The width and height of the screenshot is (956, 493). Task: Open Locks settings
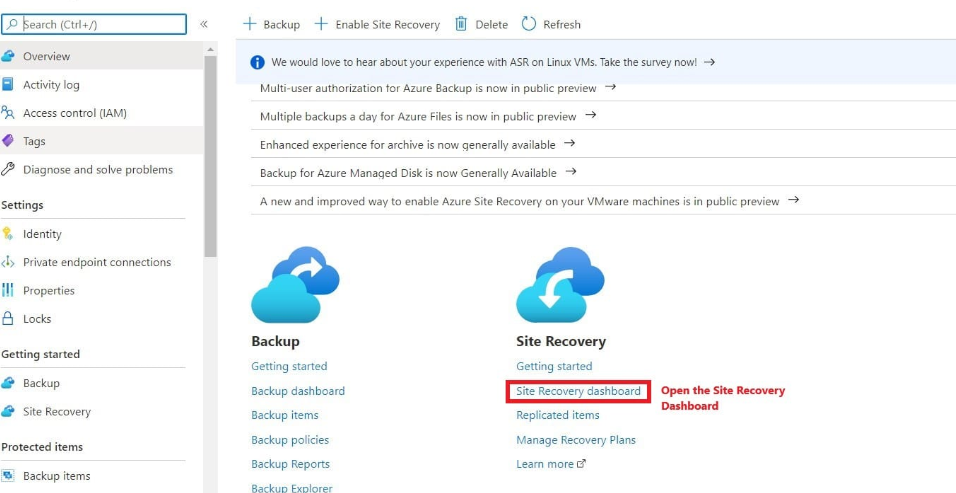point(101,318)
